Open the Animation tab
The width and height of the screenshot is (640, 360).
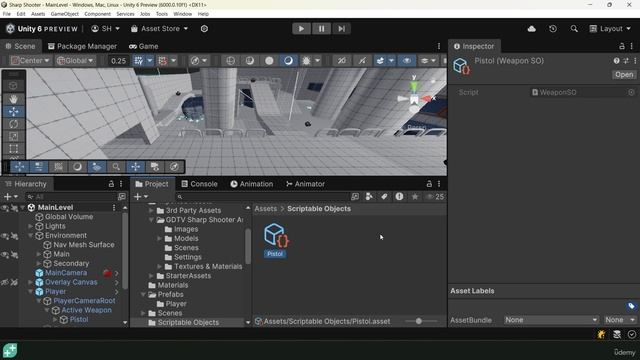(x=251, y=184)
